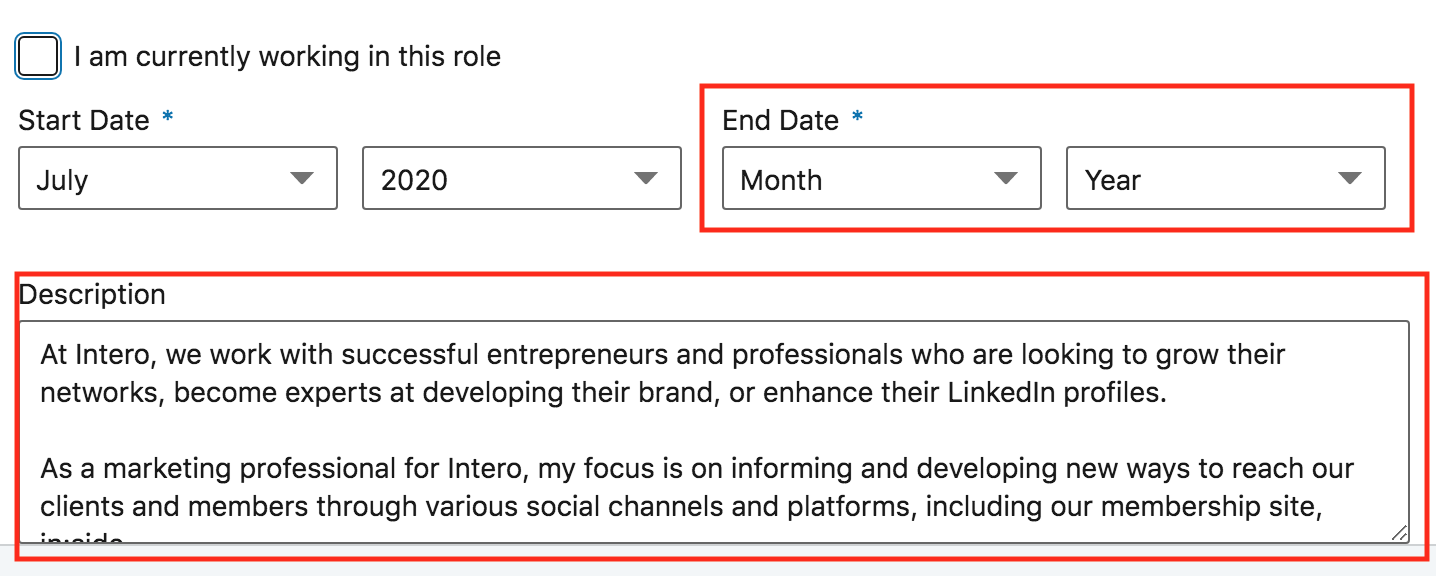Image resolution: width=1436 pixels, height=576 pixels.
Task: Click the Description box resize handle
Action: pyautogui.click(x=1399, y=533)
